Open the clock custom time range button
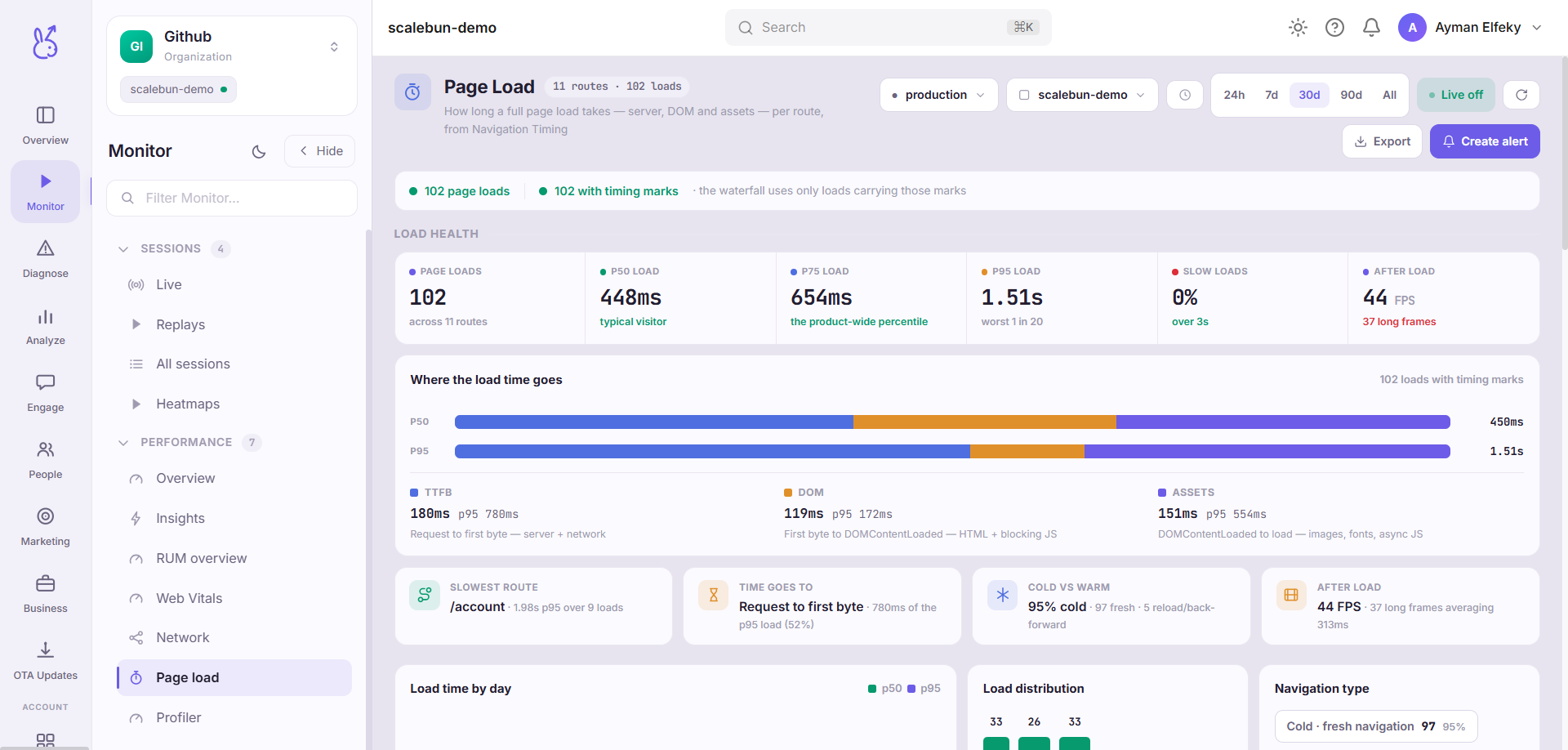The height and width of the screenshot is (750, 1568). point(1185,95)
